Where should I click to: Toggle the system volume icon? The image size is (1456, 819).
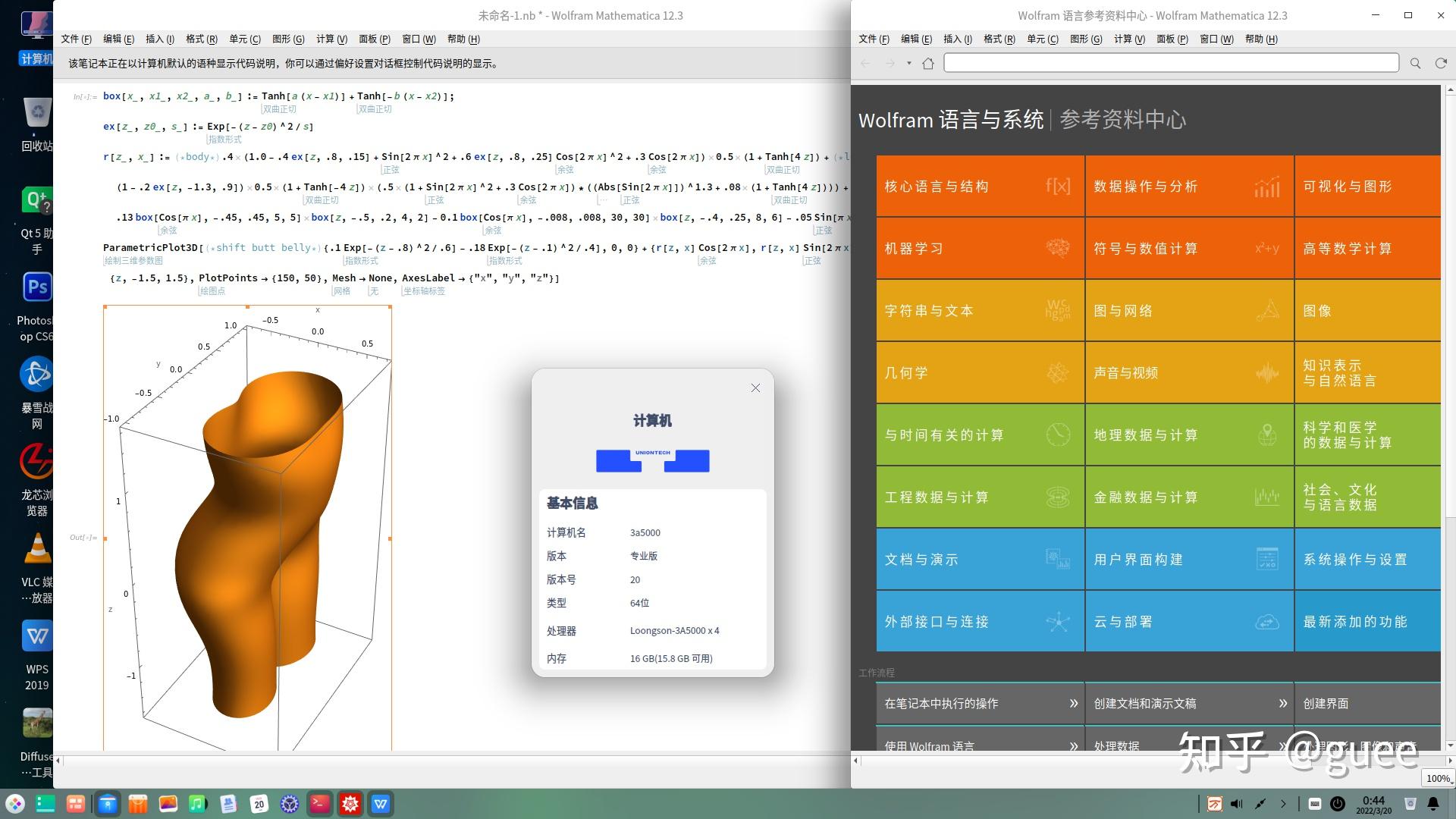click(1237, 803)
